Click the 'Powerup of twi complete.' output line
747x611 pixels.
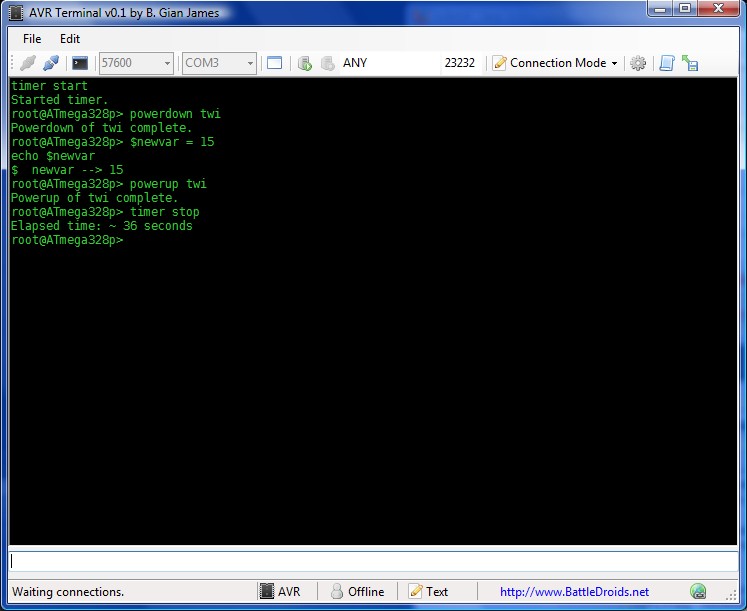coord(94,198)
